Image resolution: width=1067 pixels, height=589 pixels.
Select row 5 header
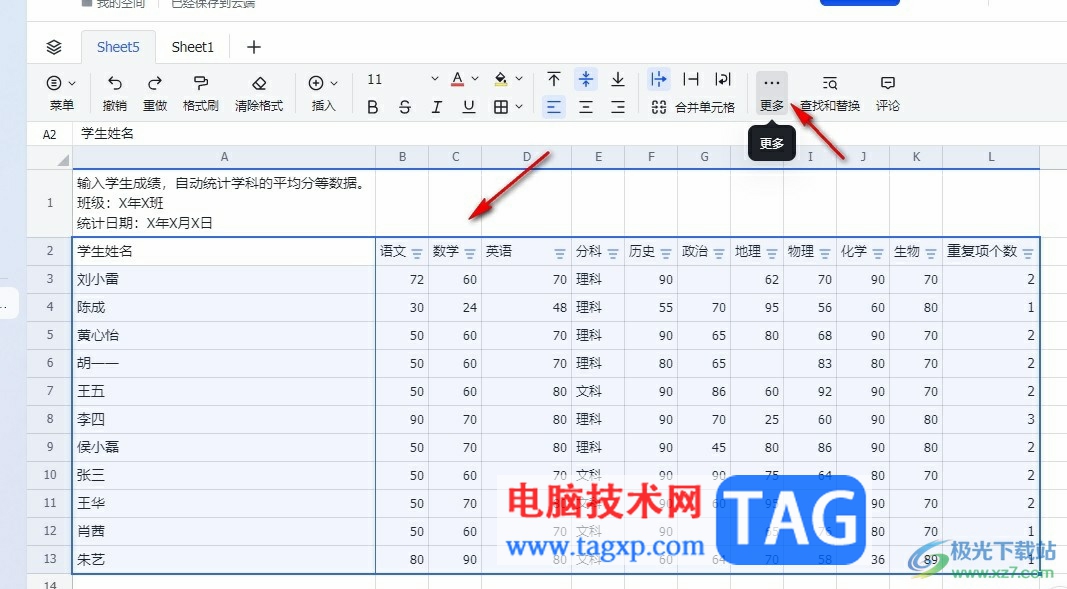50,335
